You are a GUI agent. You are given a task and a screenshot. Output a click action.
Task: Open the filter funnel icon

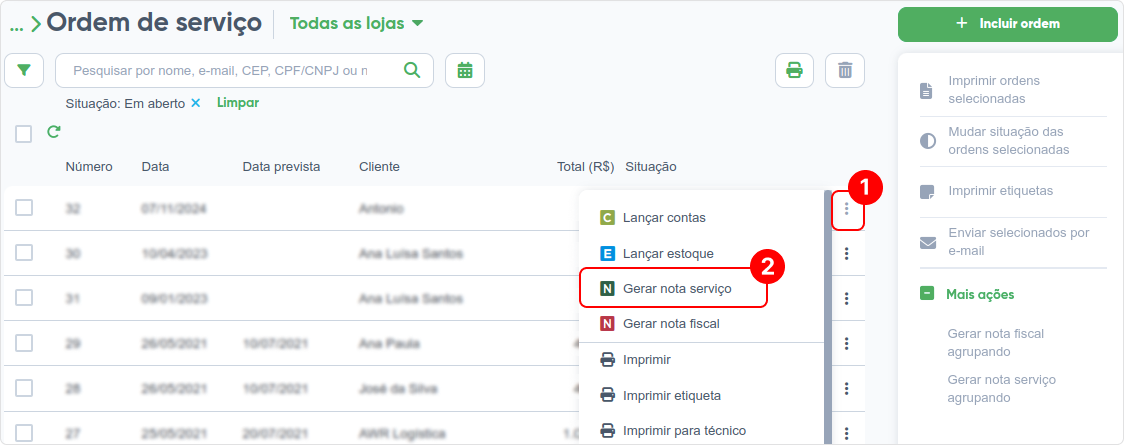[x=24, y=70]
